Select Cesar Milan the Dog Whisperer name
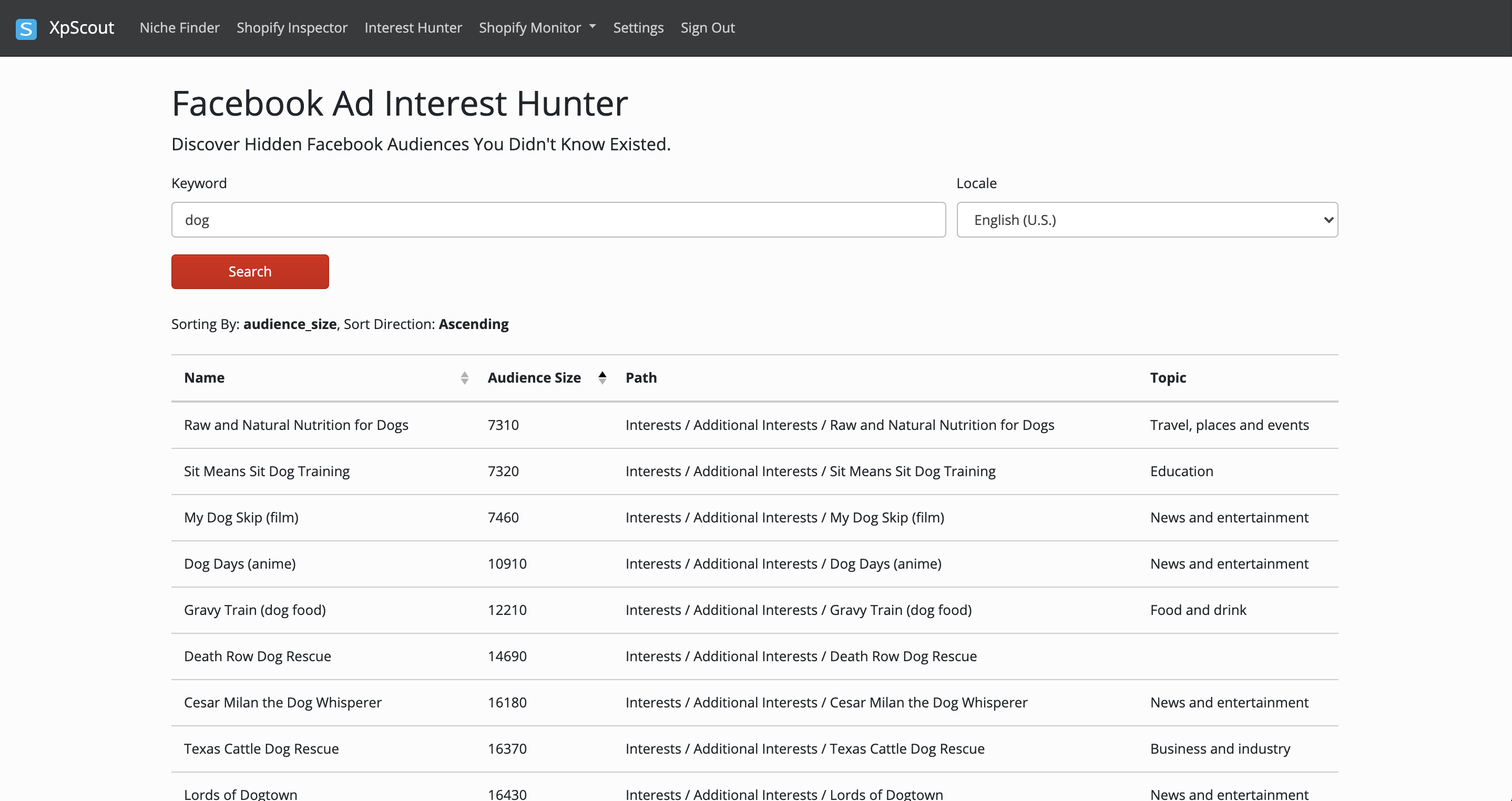Viewport: 1512px width, 801px height. point(282,702)
